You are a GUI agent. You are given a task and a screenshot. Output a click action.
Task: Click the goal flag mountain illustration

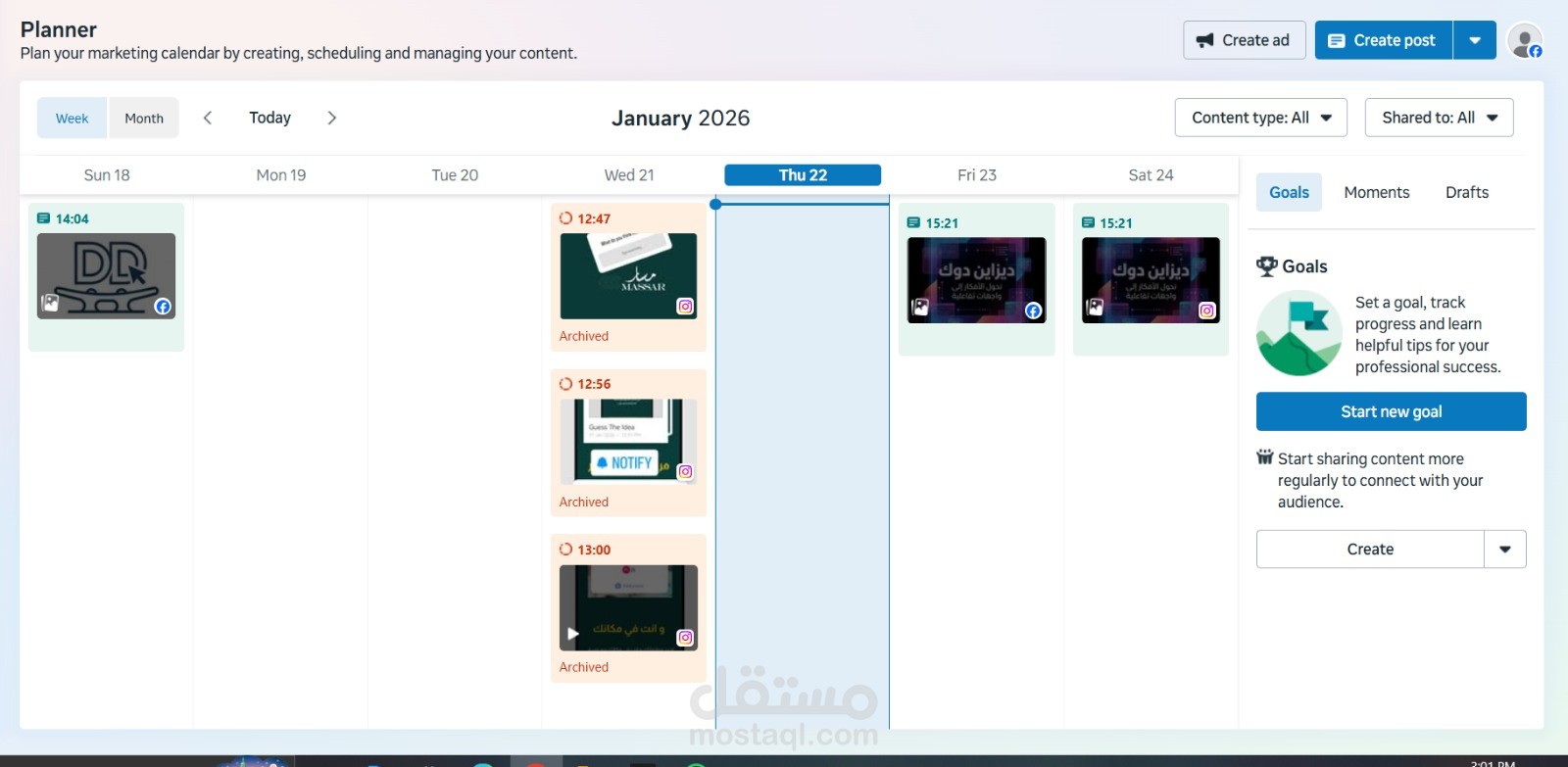[1299, 334]
